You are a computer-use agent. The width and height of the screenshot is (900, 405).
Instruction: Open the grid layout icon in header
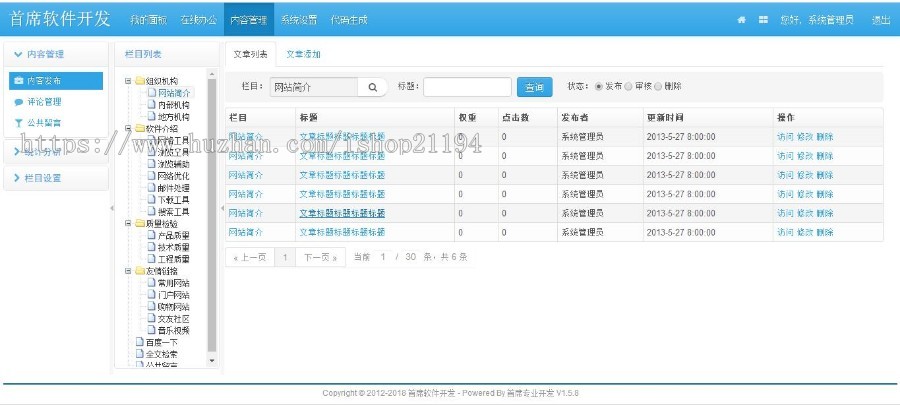pos(763,20)
